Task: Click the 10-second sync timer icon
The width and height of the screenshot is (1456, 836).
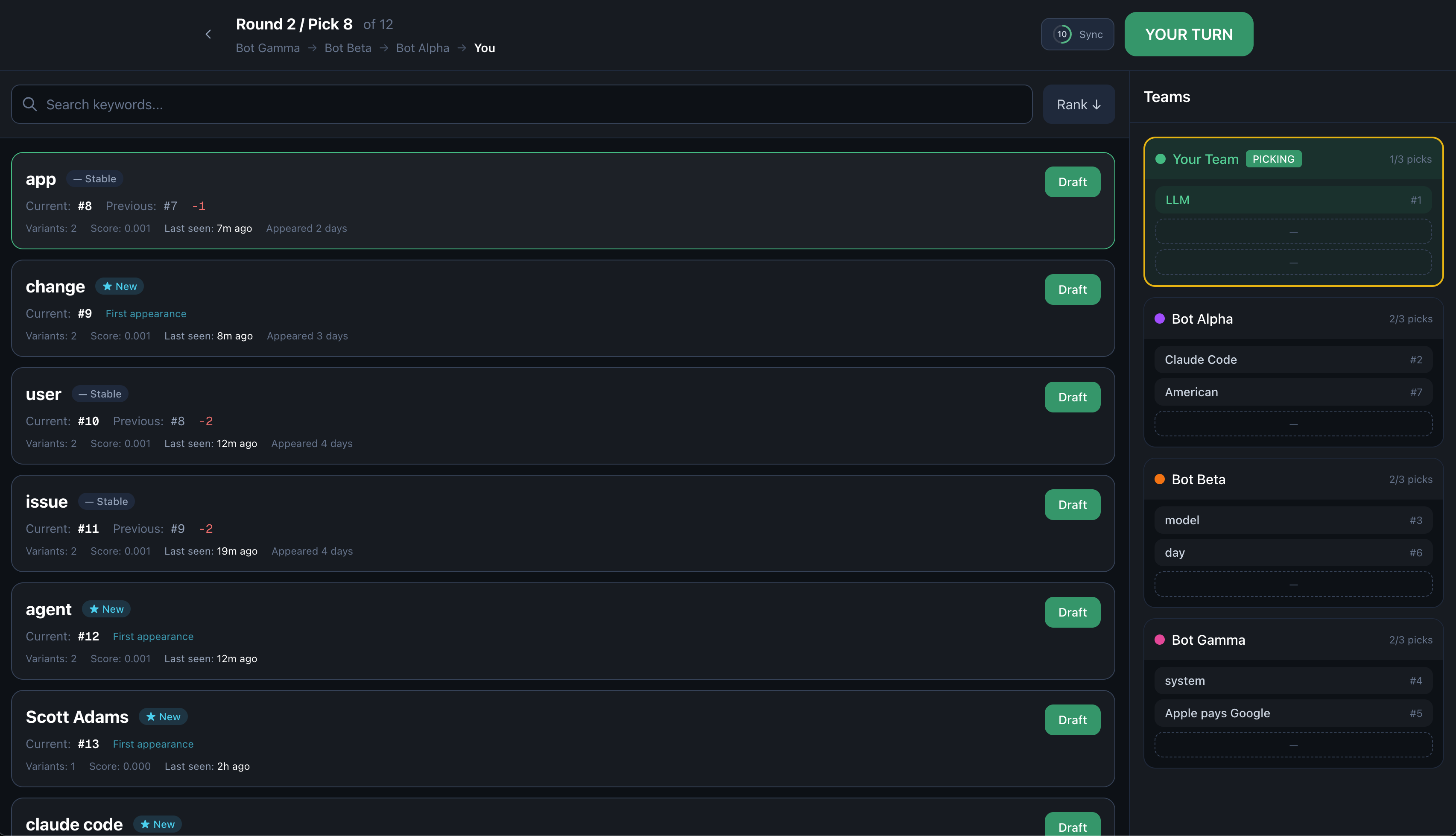Action: coord(1062,35)
